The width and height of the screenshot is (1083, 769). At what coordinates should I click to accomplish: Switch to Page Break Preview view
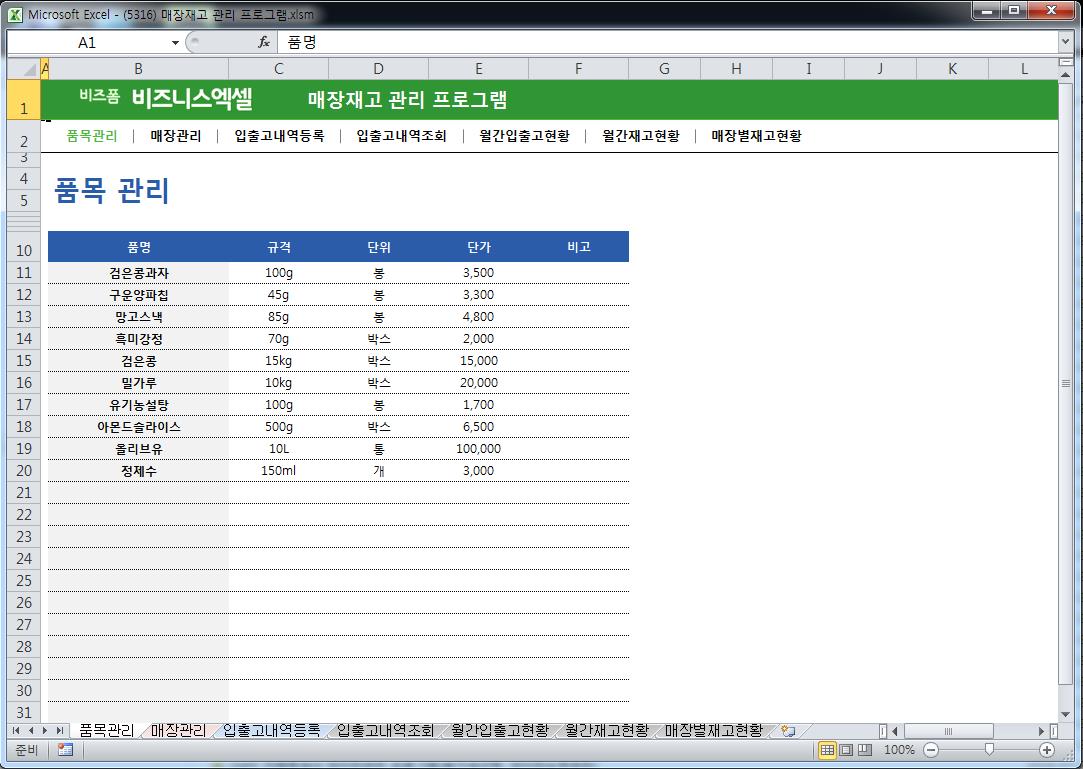click(865, 749)
